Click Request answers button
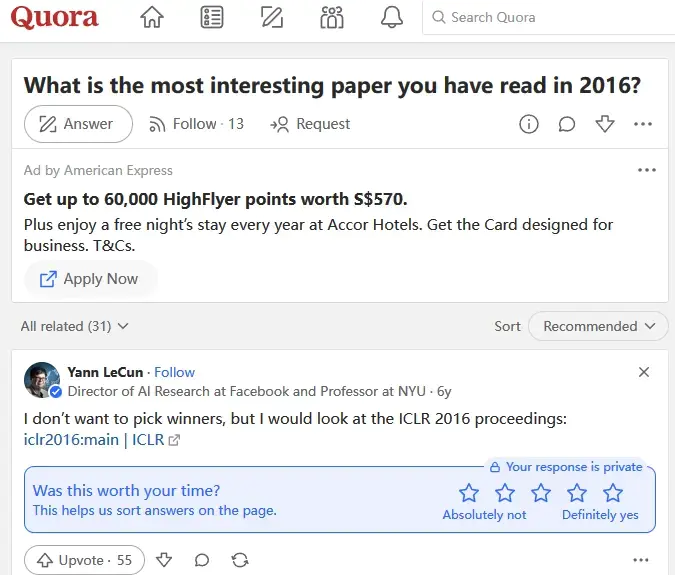 [310, 124]
